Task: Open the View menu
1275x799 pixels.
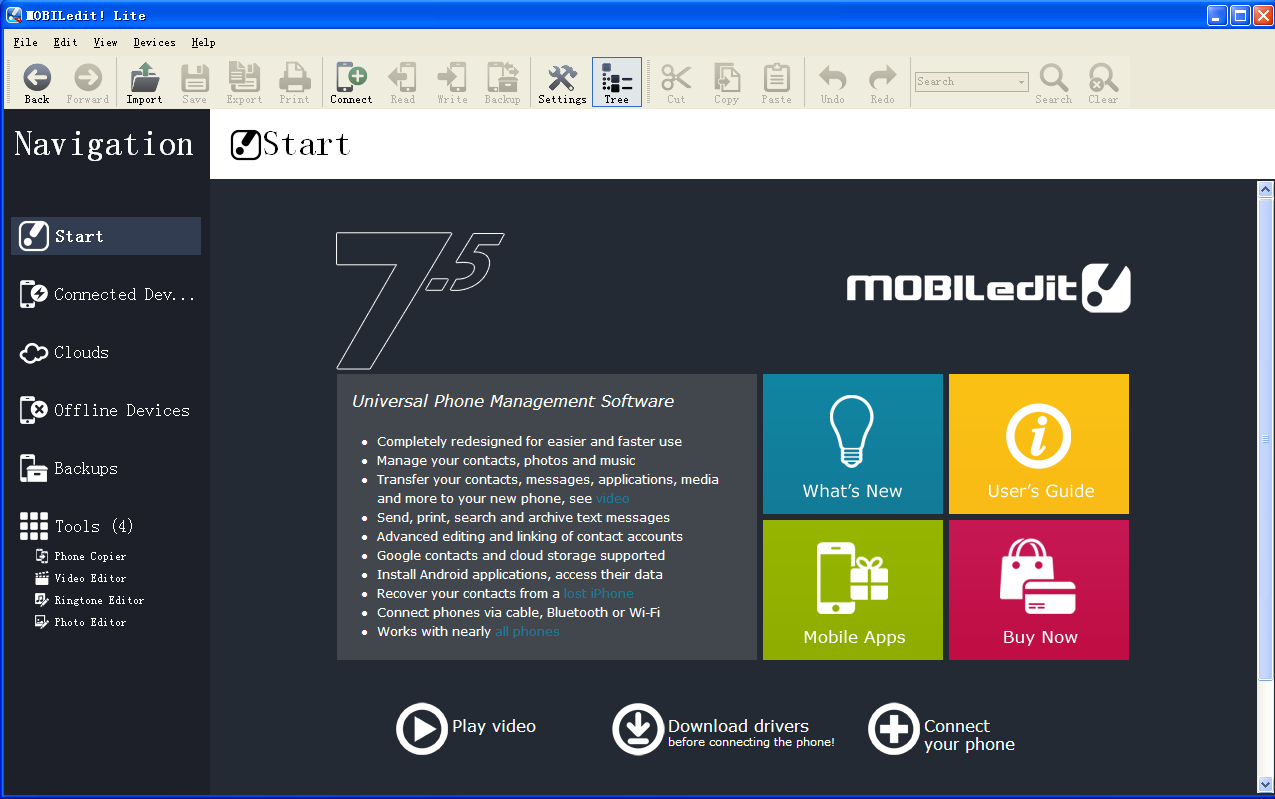Action: pyautogui.click(x=106, y=42)
